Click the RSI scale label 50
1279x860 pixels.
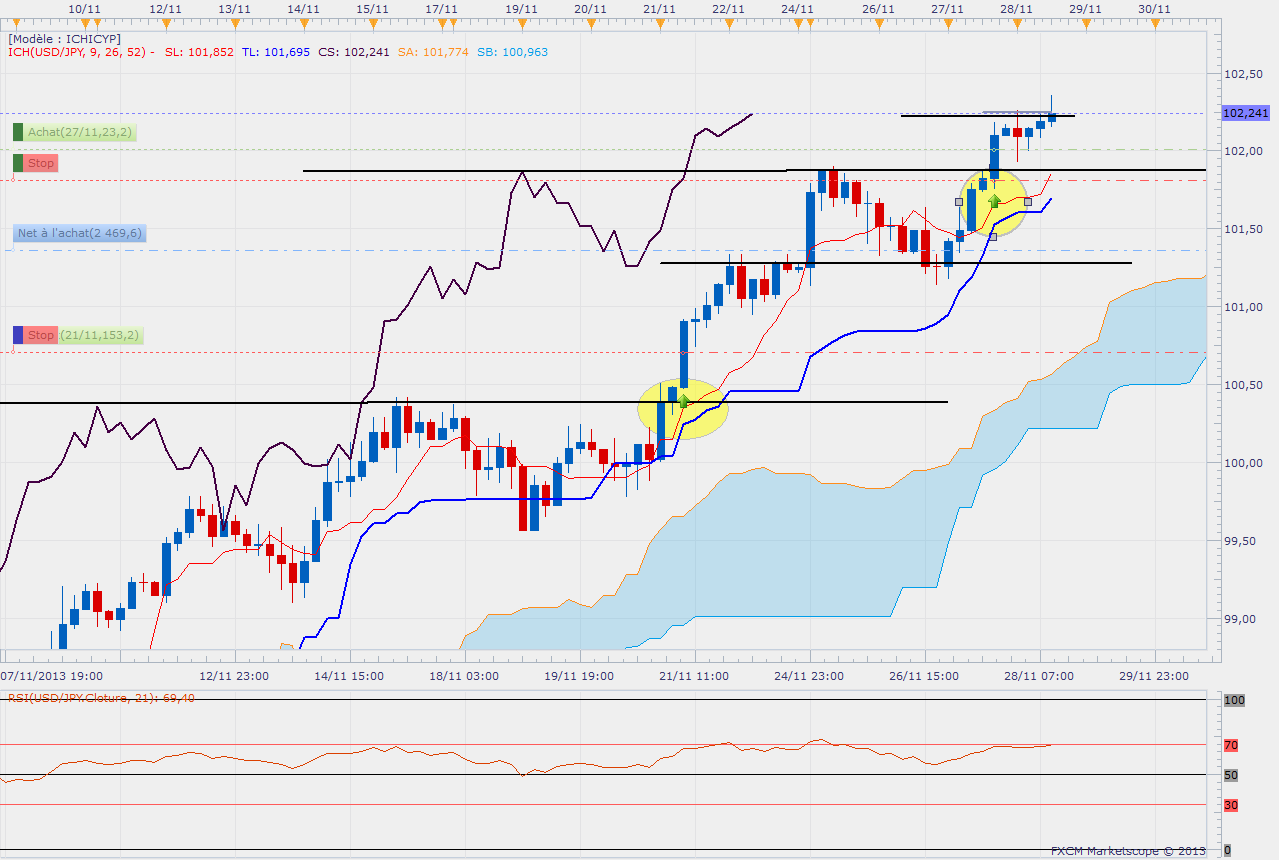(x=1231, y=775)
